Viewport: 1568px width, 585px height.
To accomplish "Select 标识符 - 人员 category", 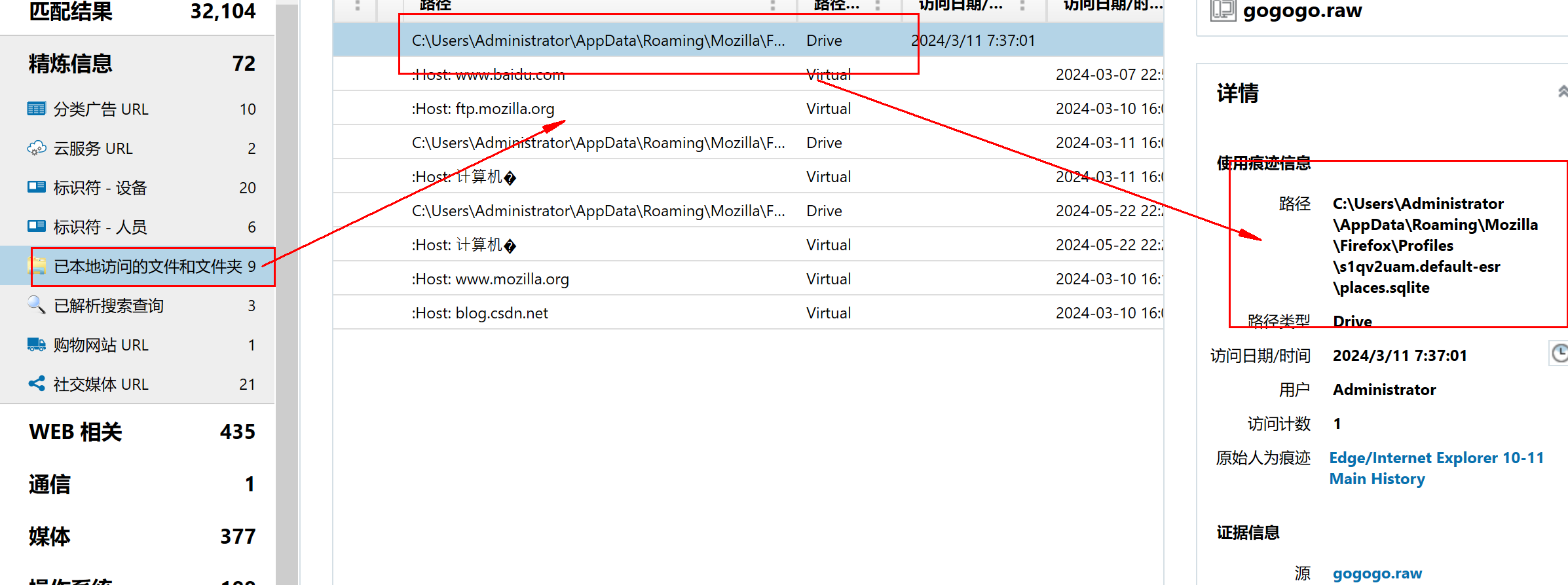I will coord(138,227).
